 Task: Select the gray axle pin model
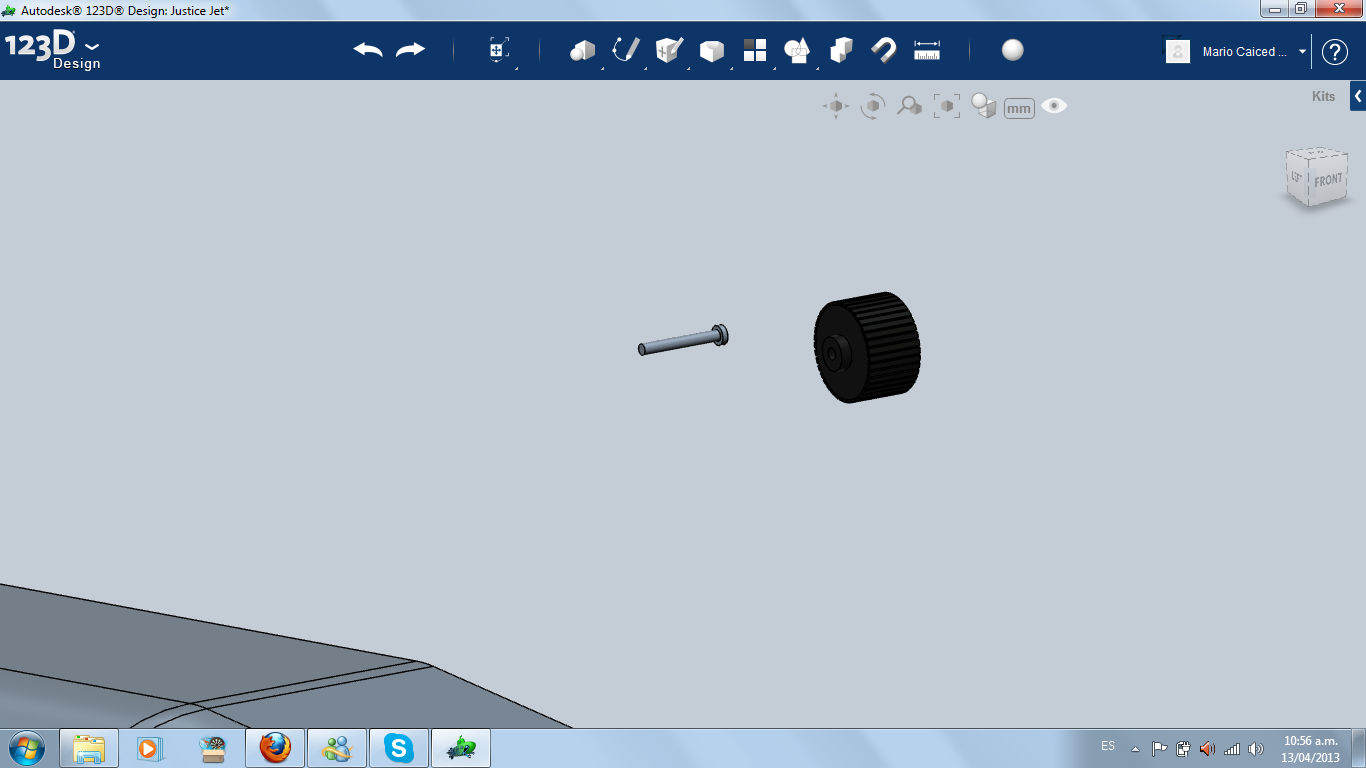683,341
